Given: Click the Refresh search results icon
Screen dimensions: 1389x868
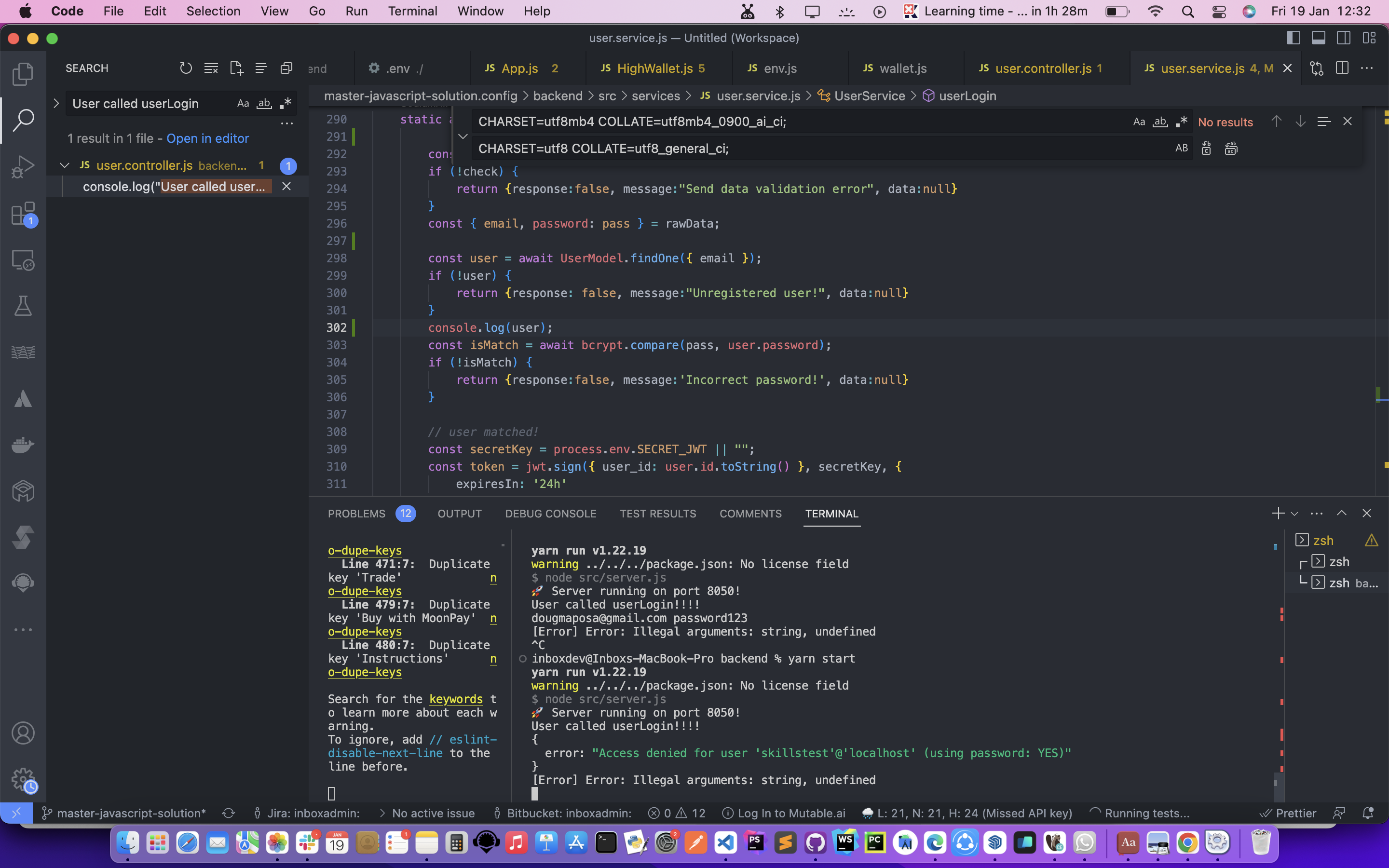Looking at the screenshot, I should [185, 68].
